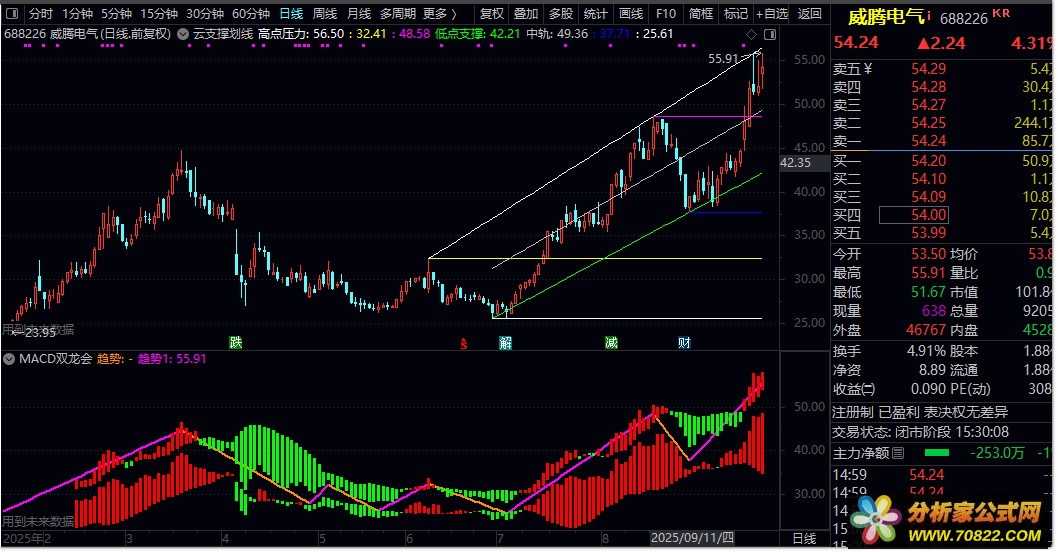1058x552 pixels.
Task: Click the green 减 event marker
Action: coord(610,342)
